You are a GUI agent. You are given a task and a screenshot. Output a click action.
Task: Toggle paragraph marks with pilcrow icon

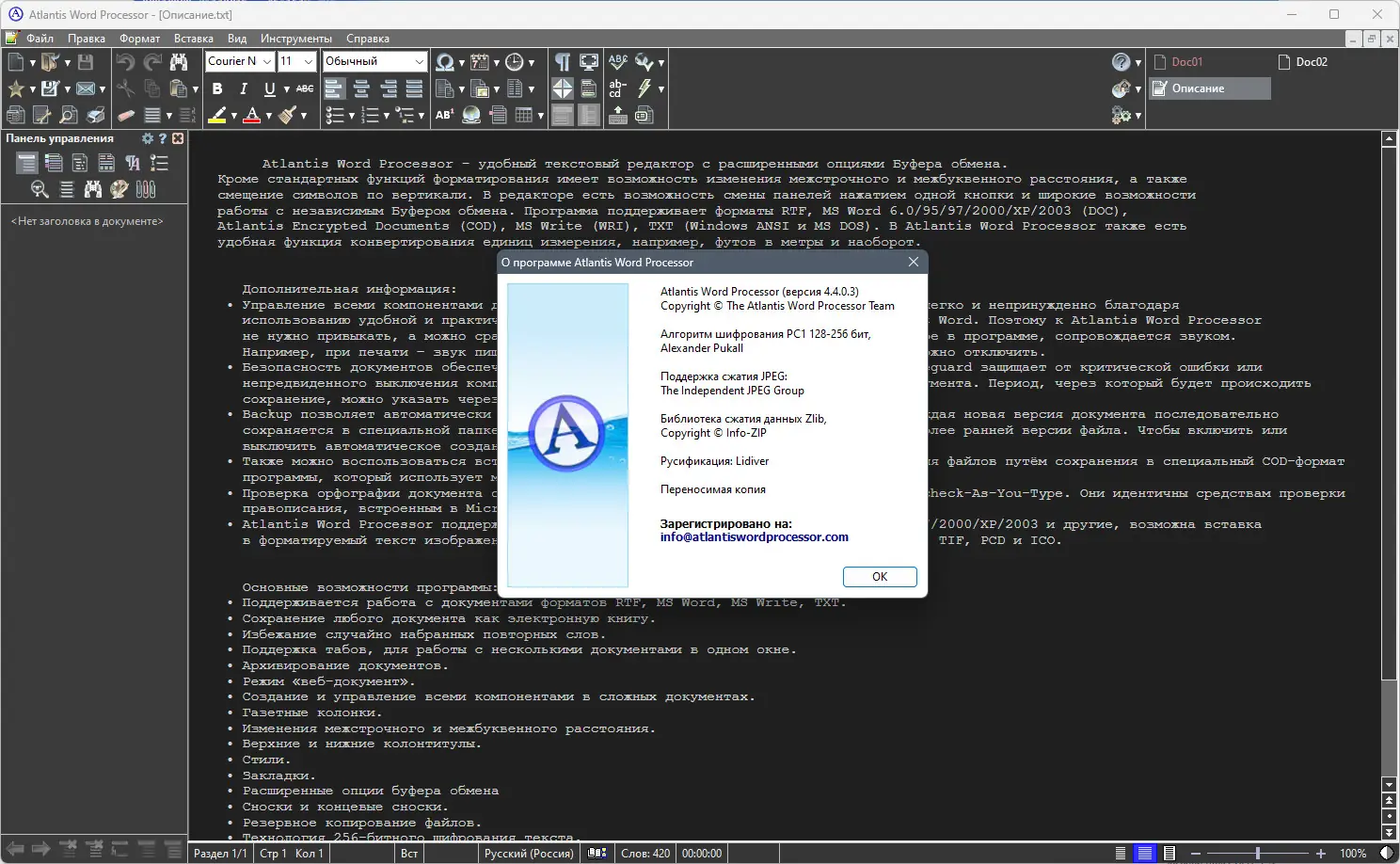coord(563,62)
